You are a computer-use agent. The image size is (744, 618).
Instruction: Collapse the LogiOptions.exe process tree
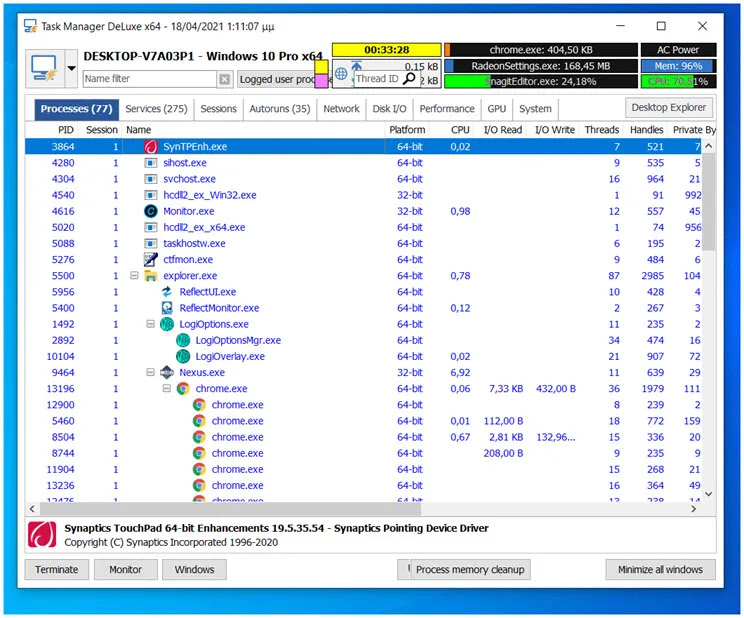click(150, 324)
